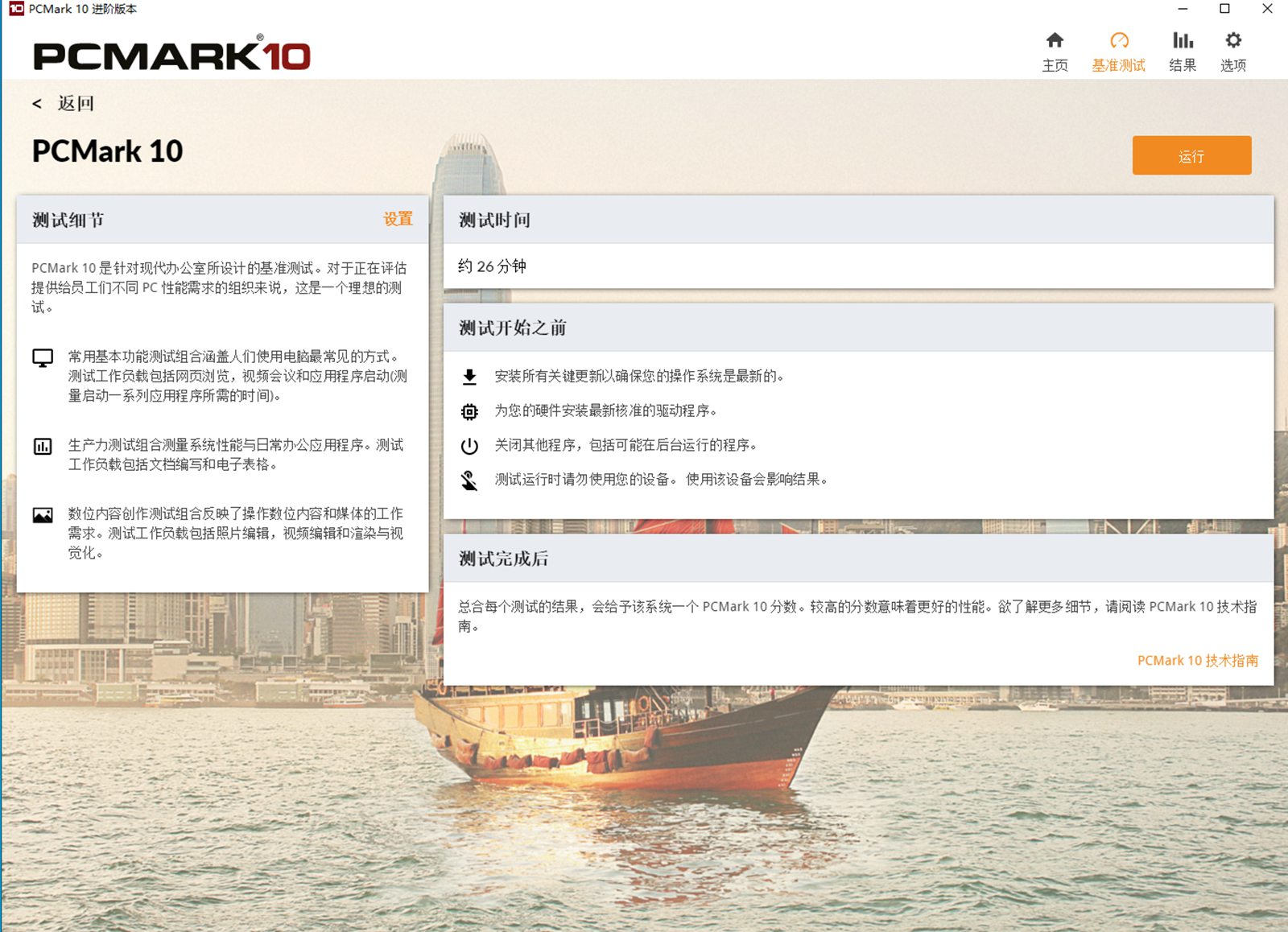Click the power icon for 关闭其他程序
This screenshot has width=1288, height=932.
tap(469, 446)
